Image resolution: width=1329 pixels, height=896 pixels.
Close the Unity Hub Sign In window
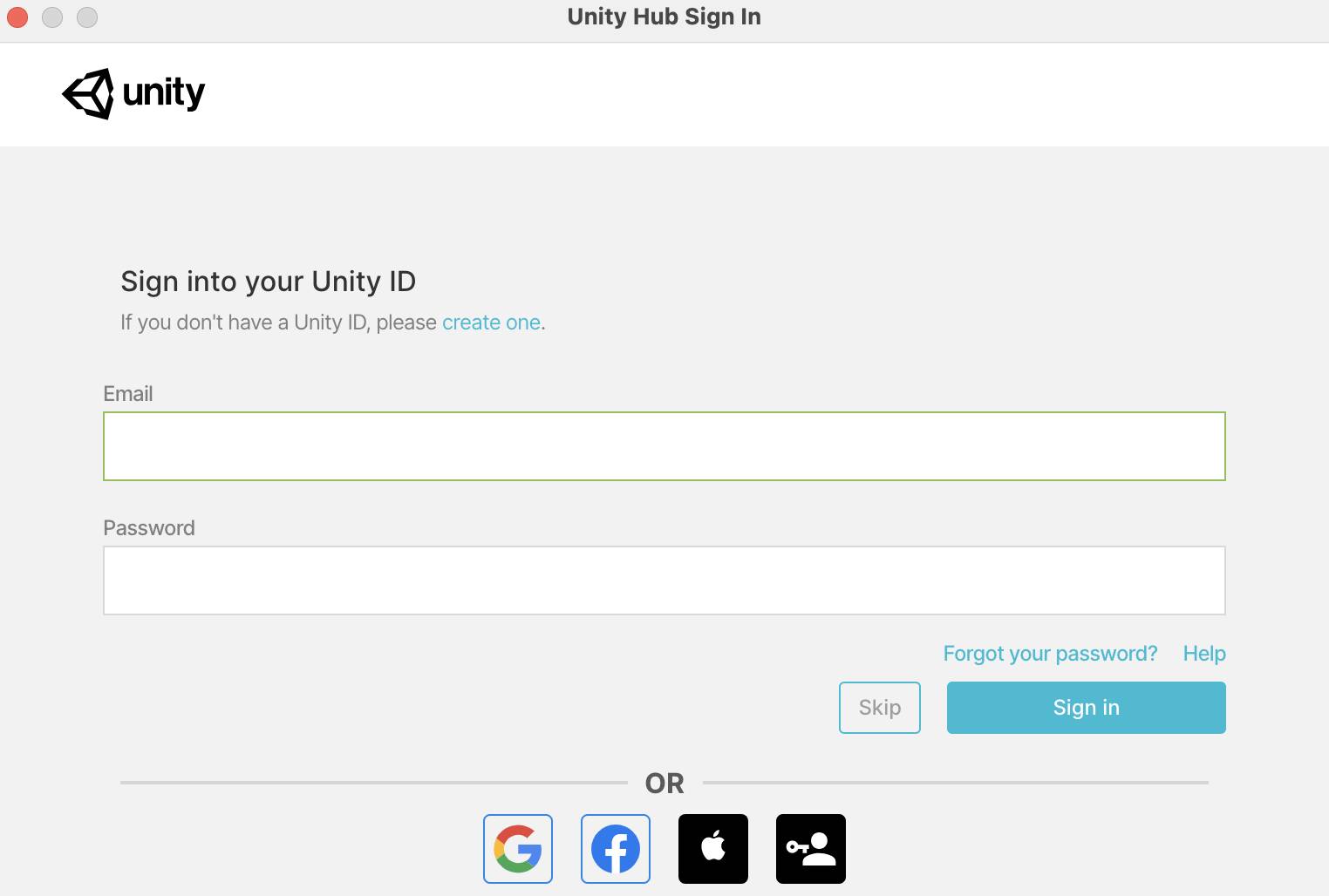(17, 17)
